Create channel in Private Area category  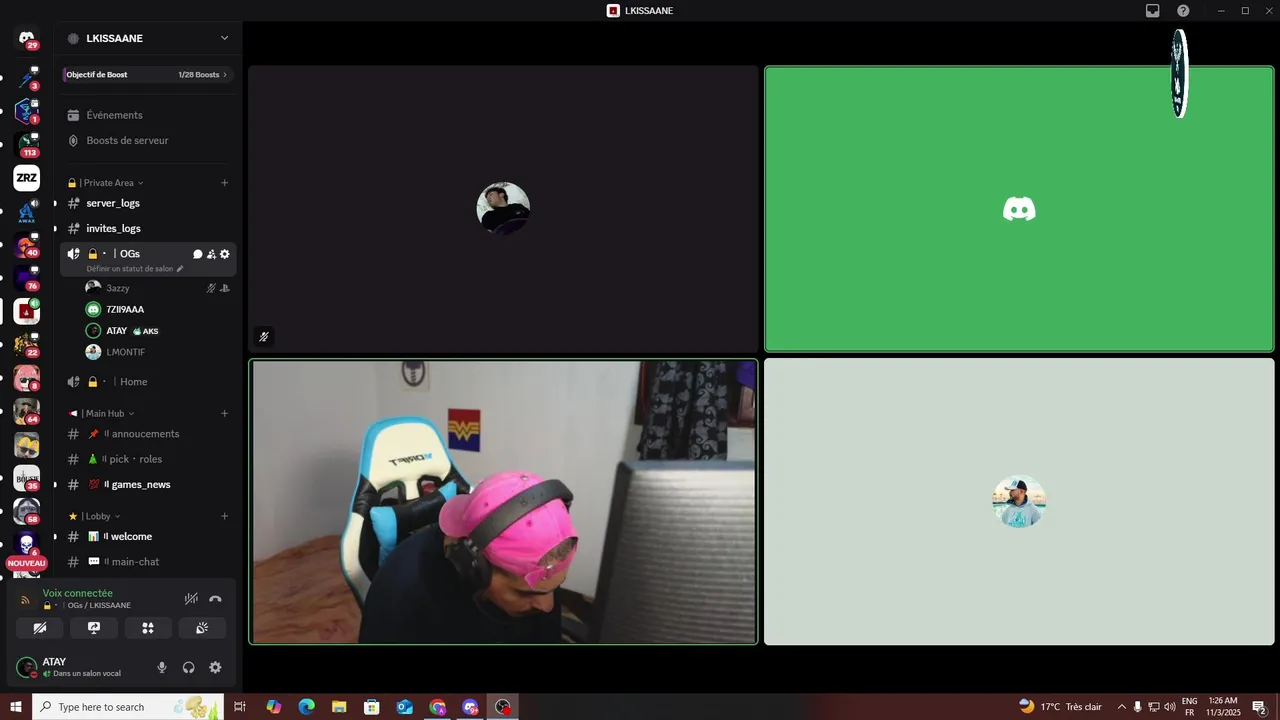224,183
